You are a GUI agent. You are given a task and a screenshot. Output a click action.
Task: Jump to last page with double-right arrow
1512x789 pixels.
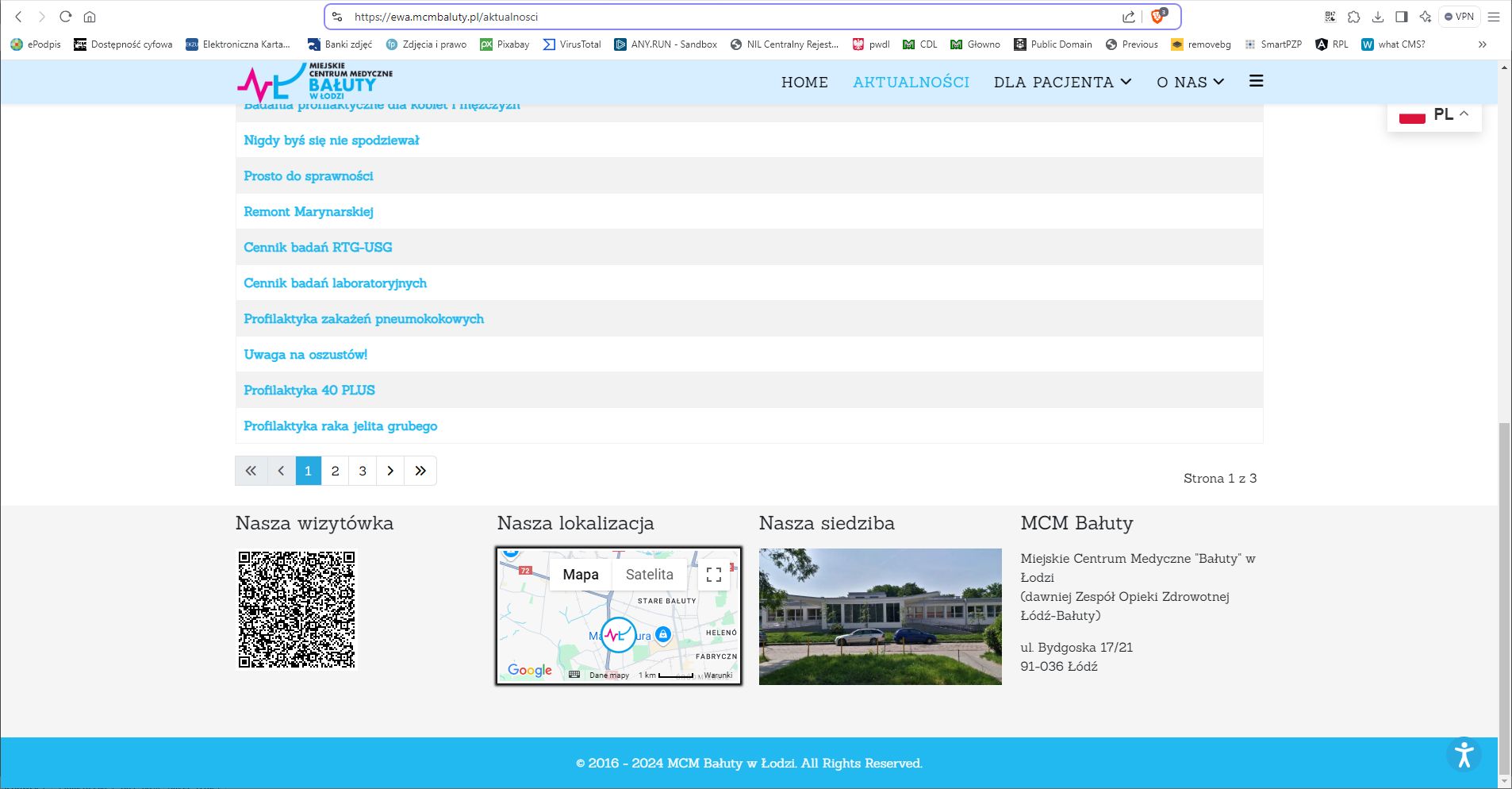(420, 471)
